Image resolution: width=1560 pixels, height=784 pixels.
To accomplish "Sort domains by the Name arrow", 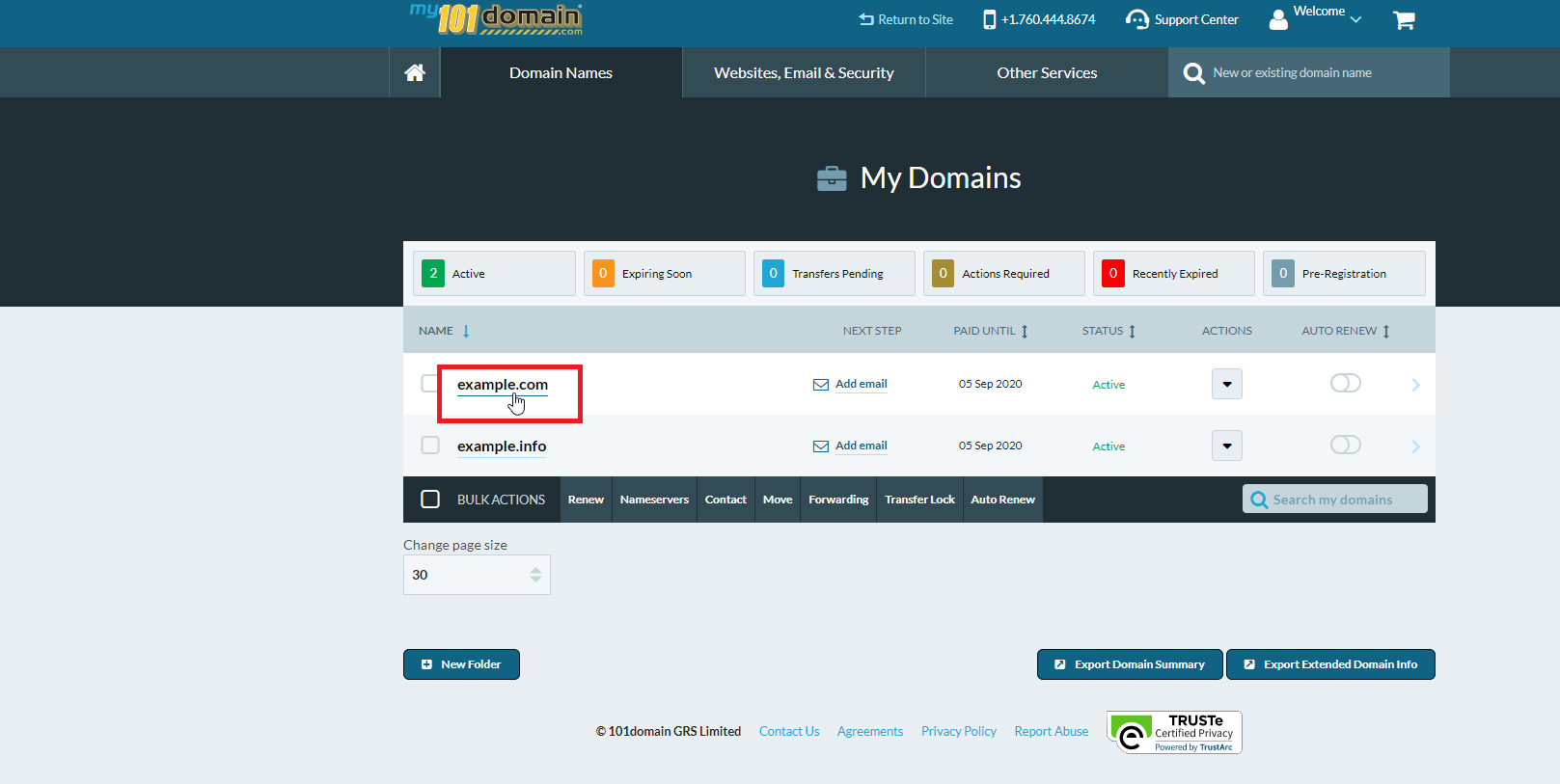I will click(466, 331).
